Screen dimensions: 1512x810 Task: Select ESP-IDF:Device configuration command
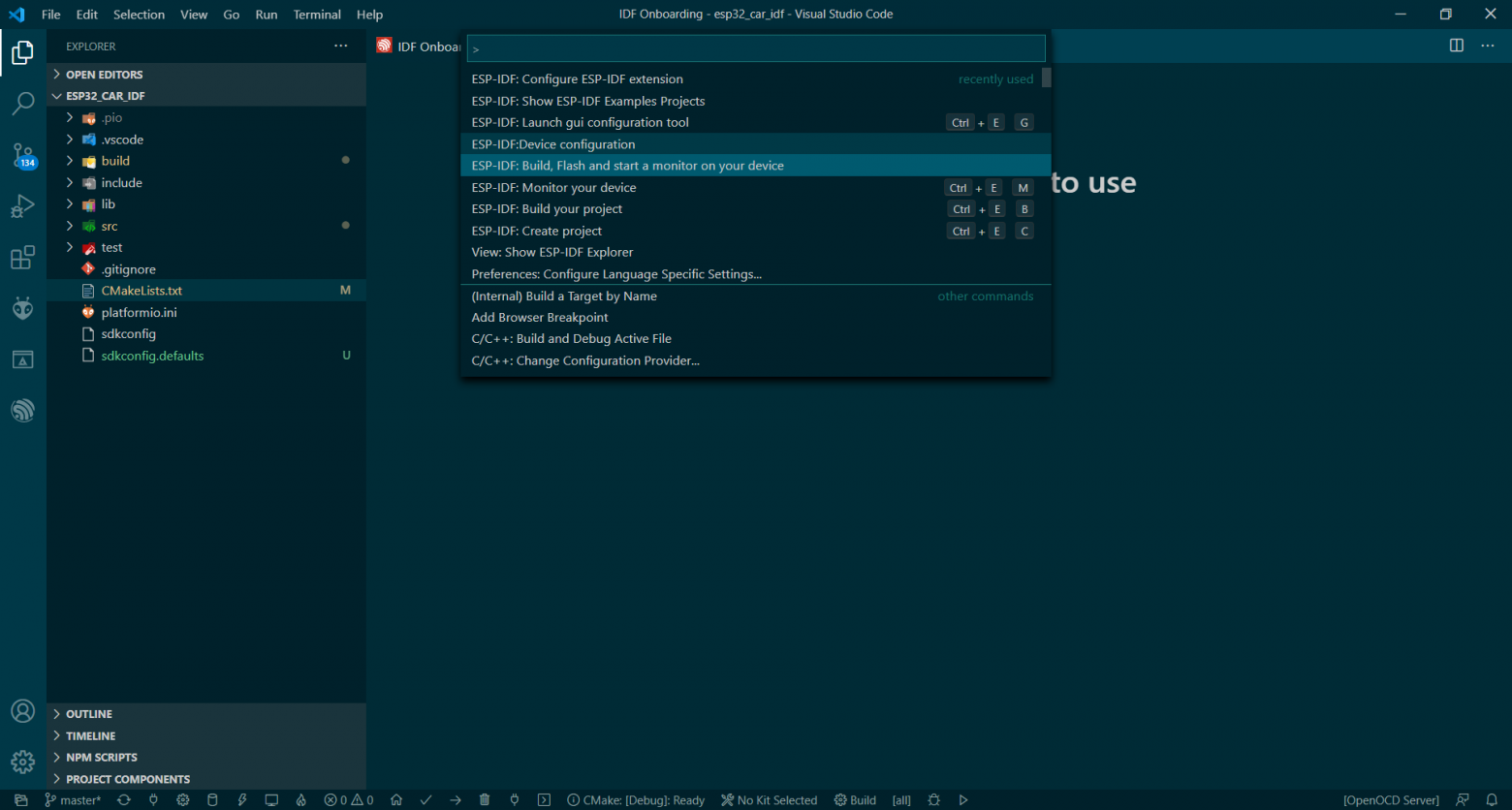[755, 144]
